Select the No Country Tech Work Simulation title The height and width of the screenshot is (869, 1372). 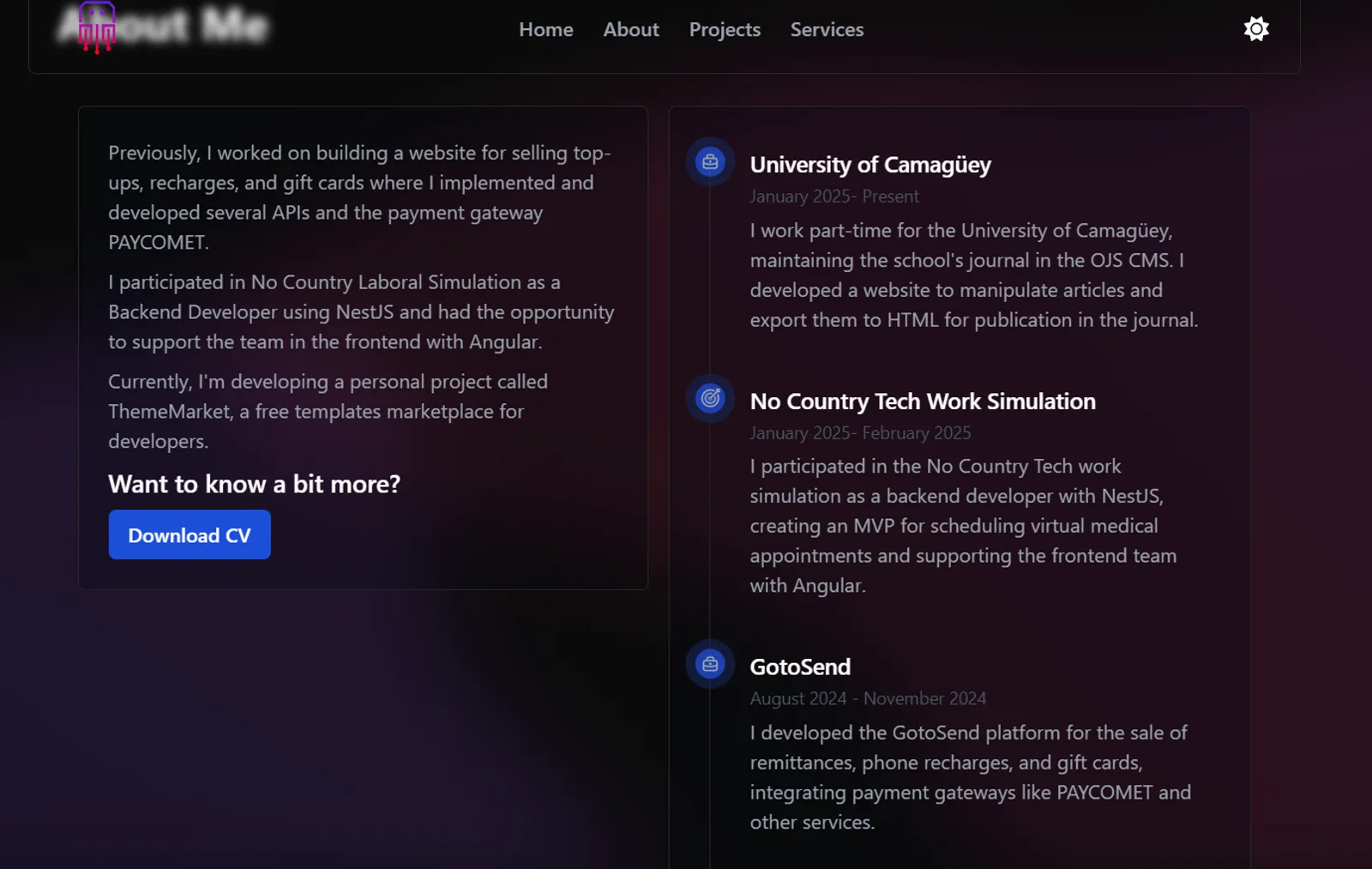click(923, 401)
